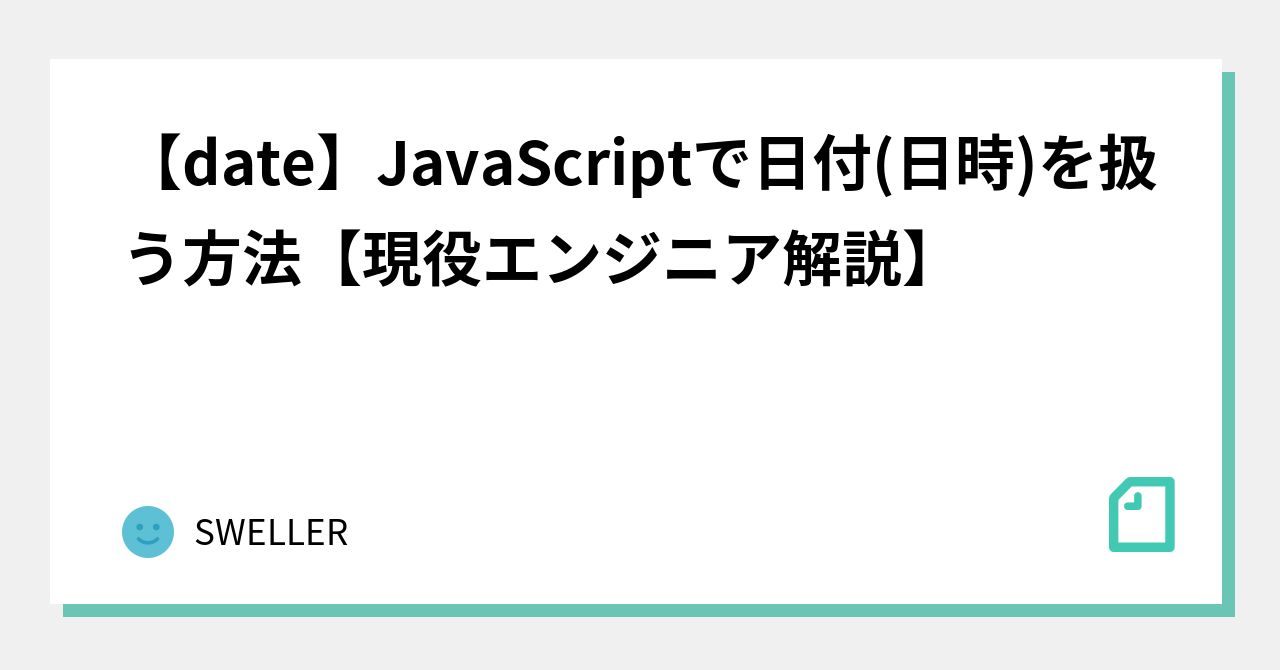Open the SWELLER author name
This screenshot has height=670, width=1280.
[271, 533]
